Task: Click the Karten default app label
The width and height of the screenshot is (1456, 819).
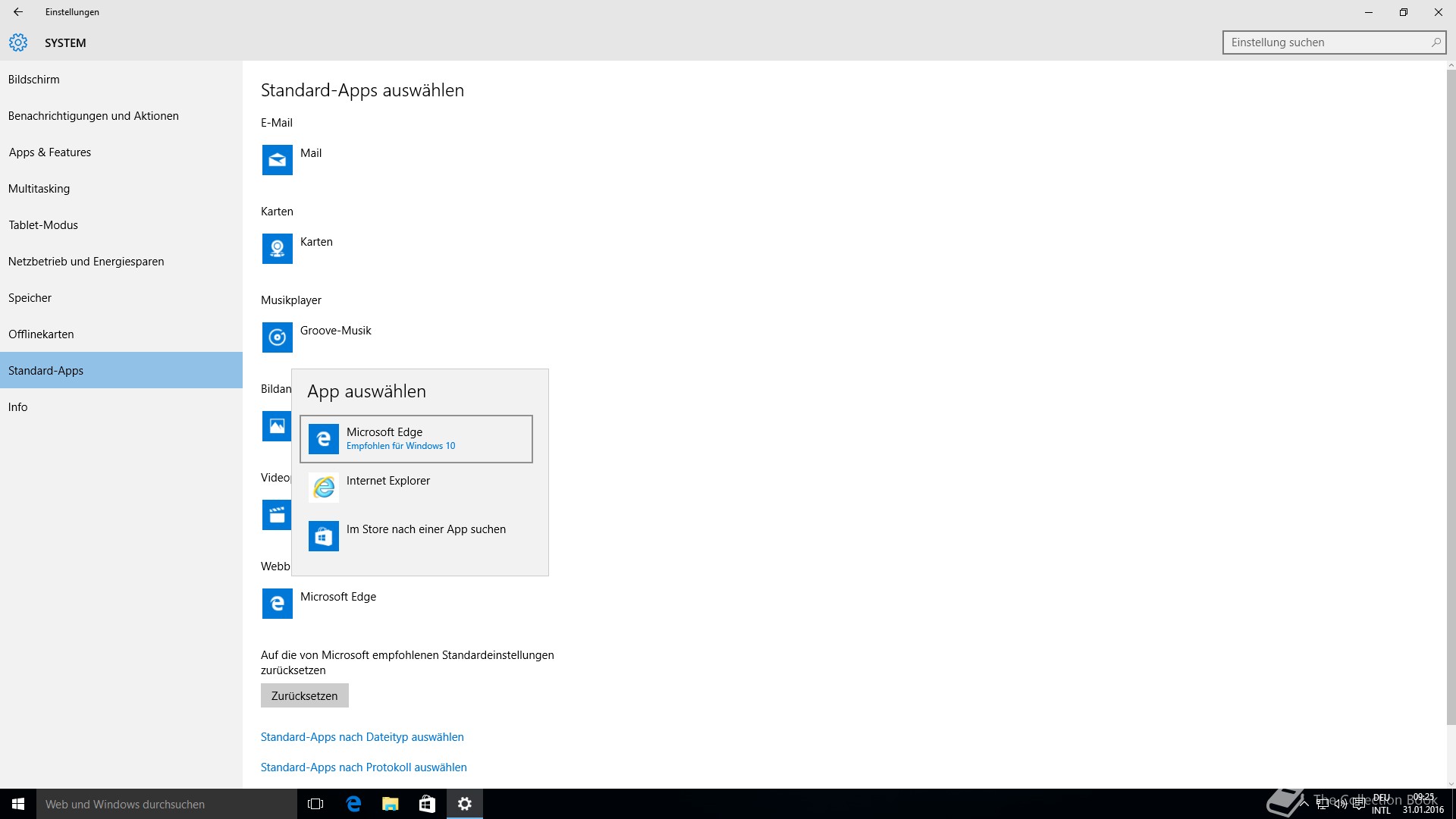Action: tap(316, 242)
